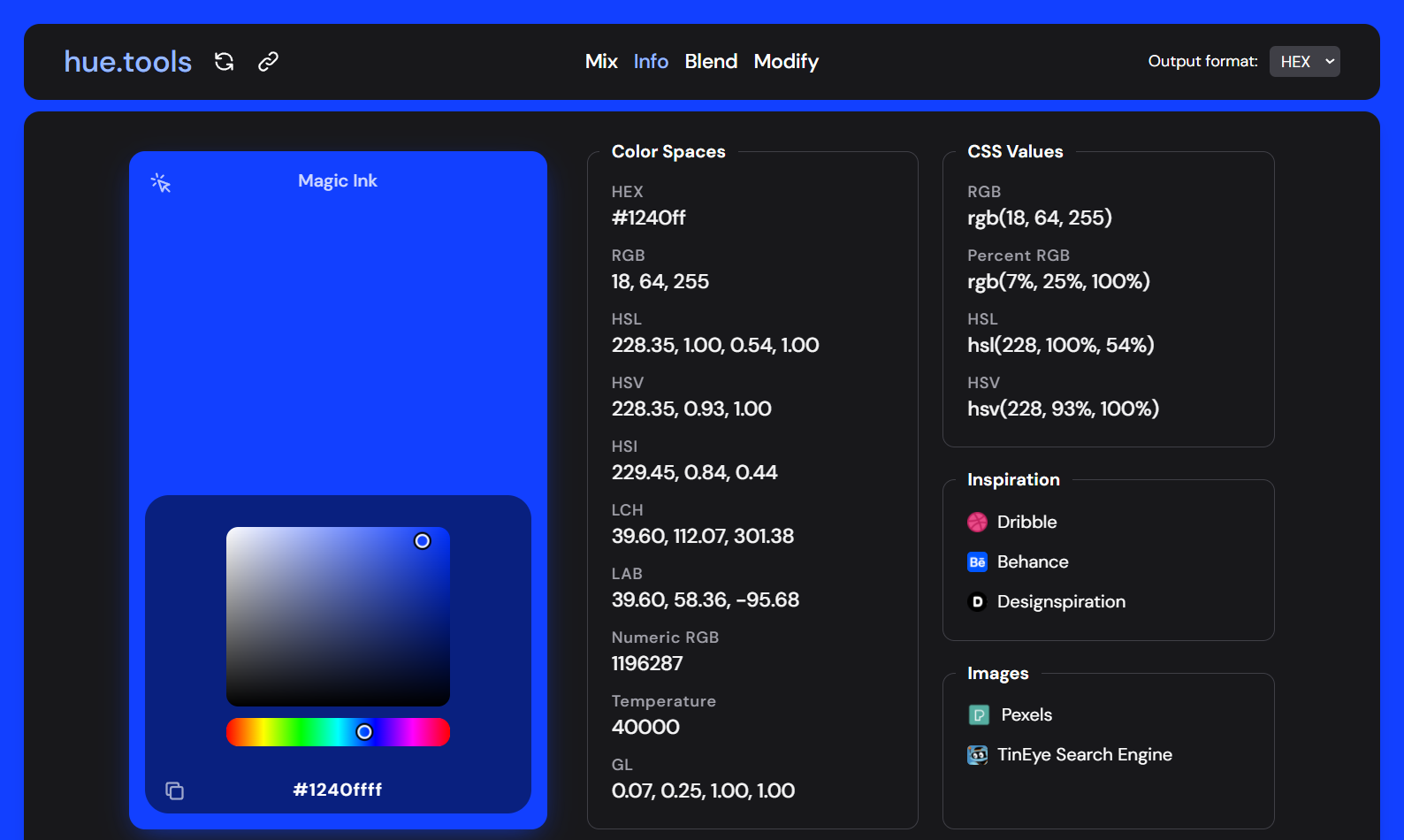Screen dimensions: 1404x840
Task: Click the Temperature value 40000
Action: [x=645, y=727]
